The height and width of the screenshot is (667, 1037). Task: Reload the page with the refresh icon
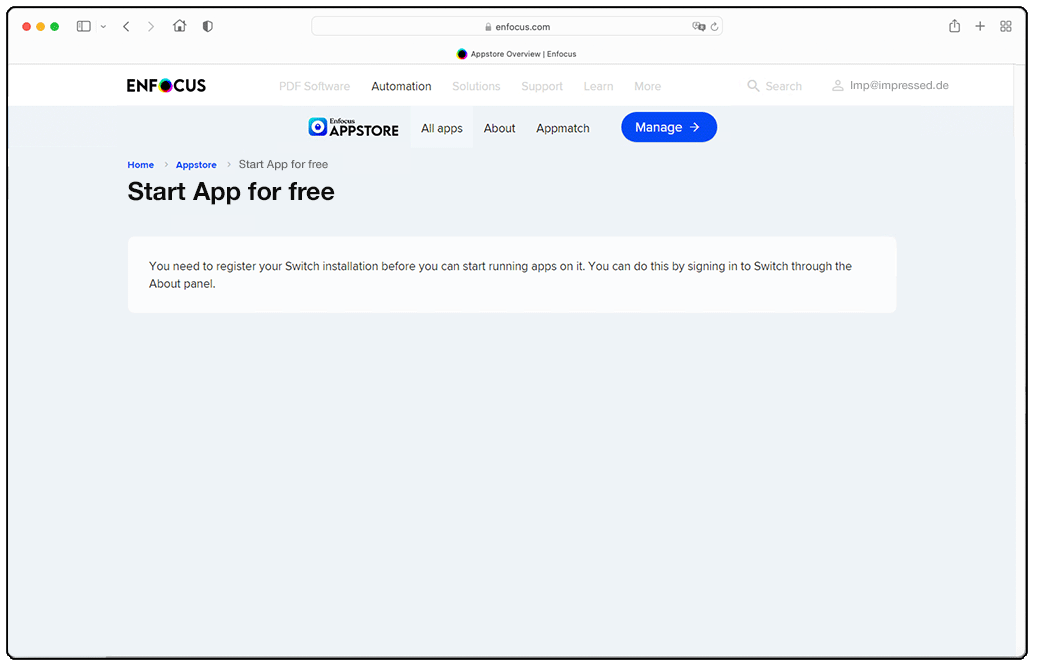[714, 26]
